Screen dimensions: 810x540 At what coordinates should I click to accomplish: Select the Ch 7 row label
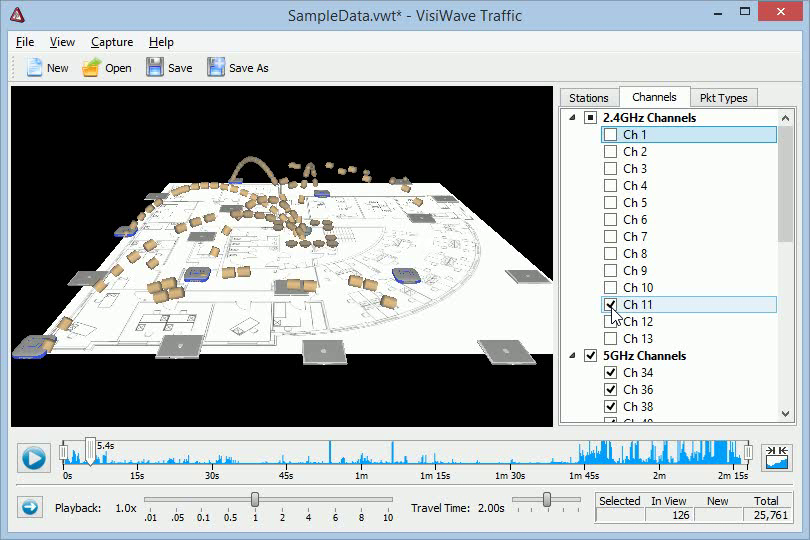point(635,237)
